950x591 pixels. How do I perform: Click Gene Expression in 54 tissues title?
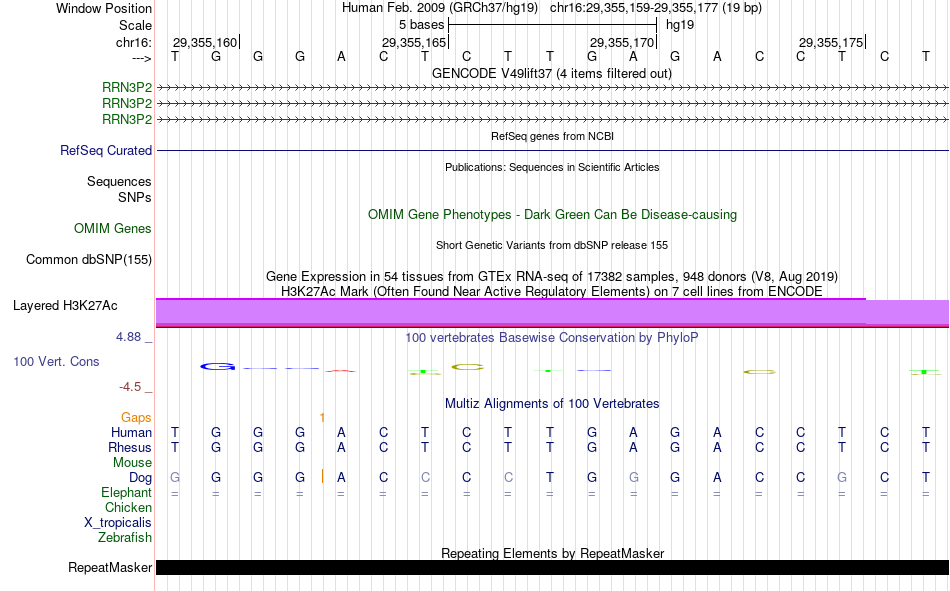tap(552, 276)
